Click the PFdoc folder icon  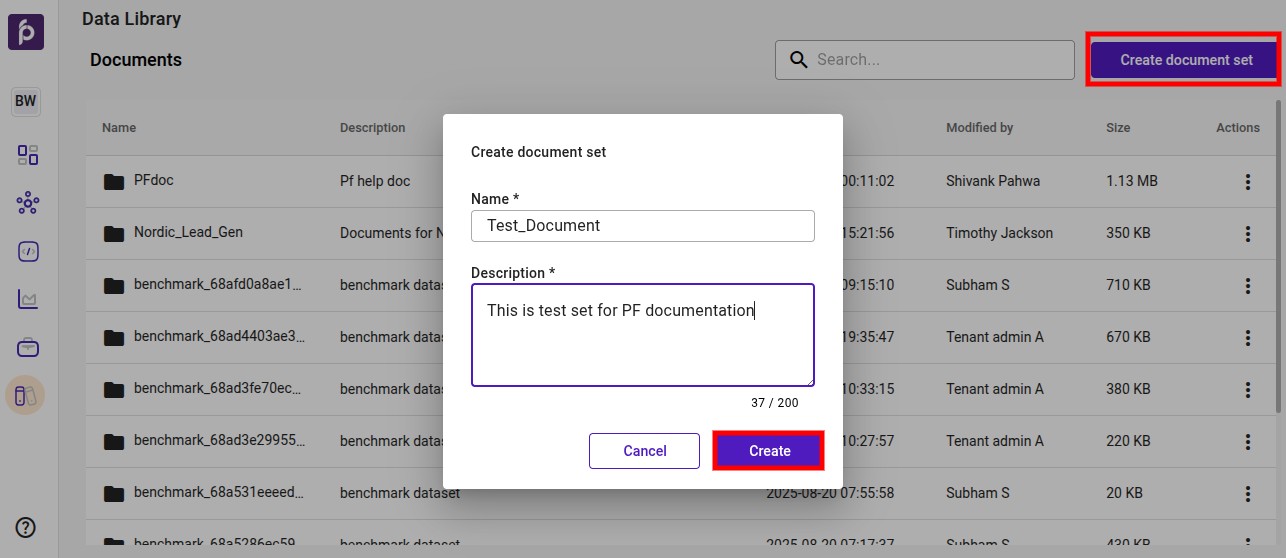click(x=113, y=182)
